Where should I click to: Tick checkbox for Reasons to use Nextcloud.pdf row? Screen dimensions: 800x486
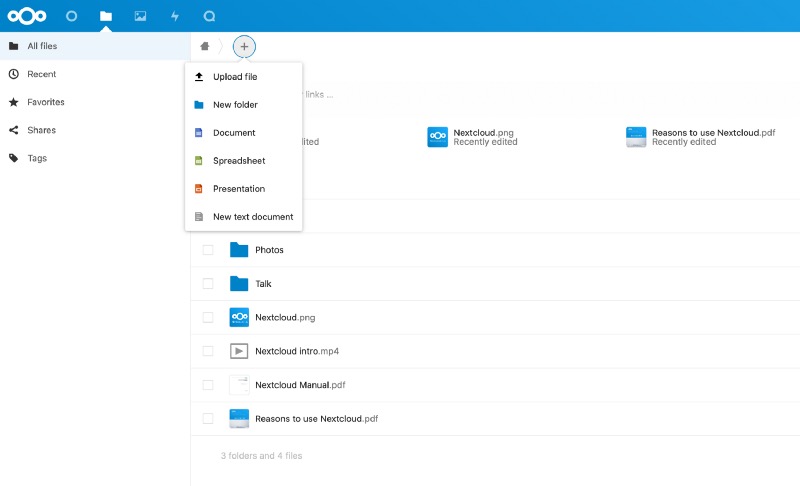click(x=208, y=419)
